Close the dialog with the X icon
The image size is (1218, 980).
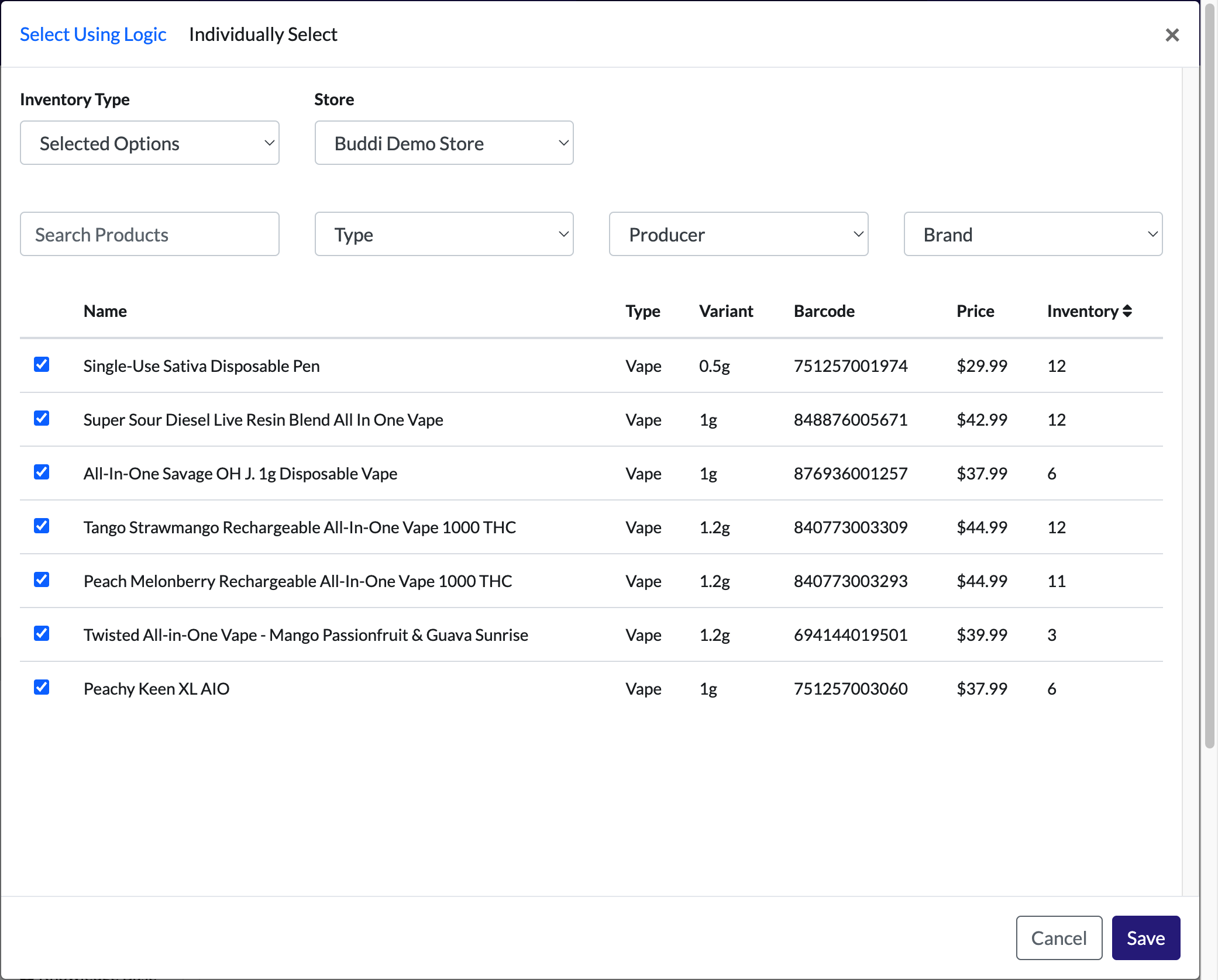click(x=1172, y=35)
